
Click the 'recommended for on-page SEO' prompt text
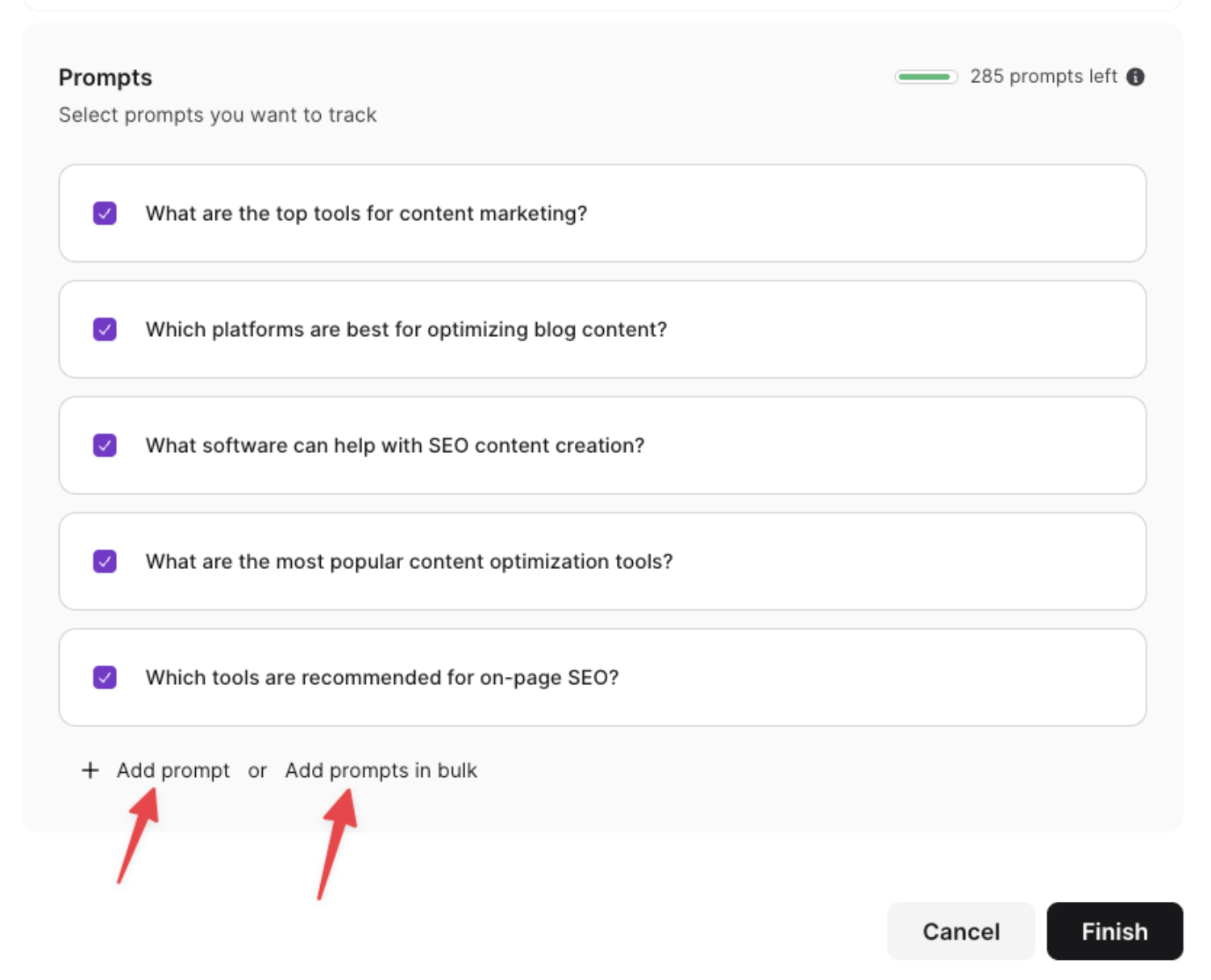point(382,678)
